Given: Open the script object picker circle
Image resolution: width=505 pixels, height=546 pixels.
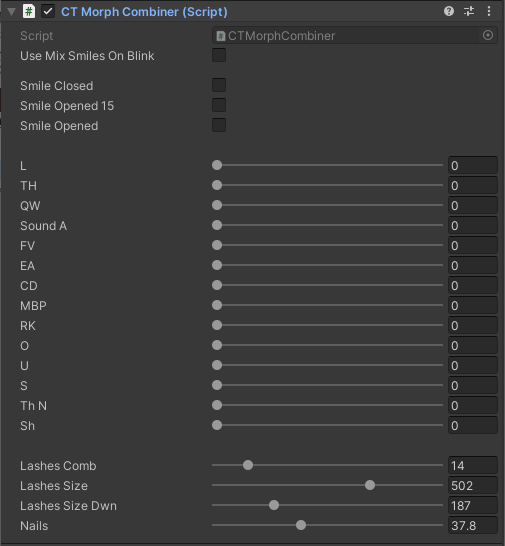Looking at the screenshot, I should (x=488, y=35).
